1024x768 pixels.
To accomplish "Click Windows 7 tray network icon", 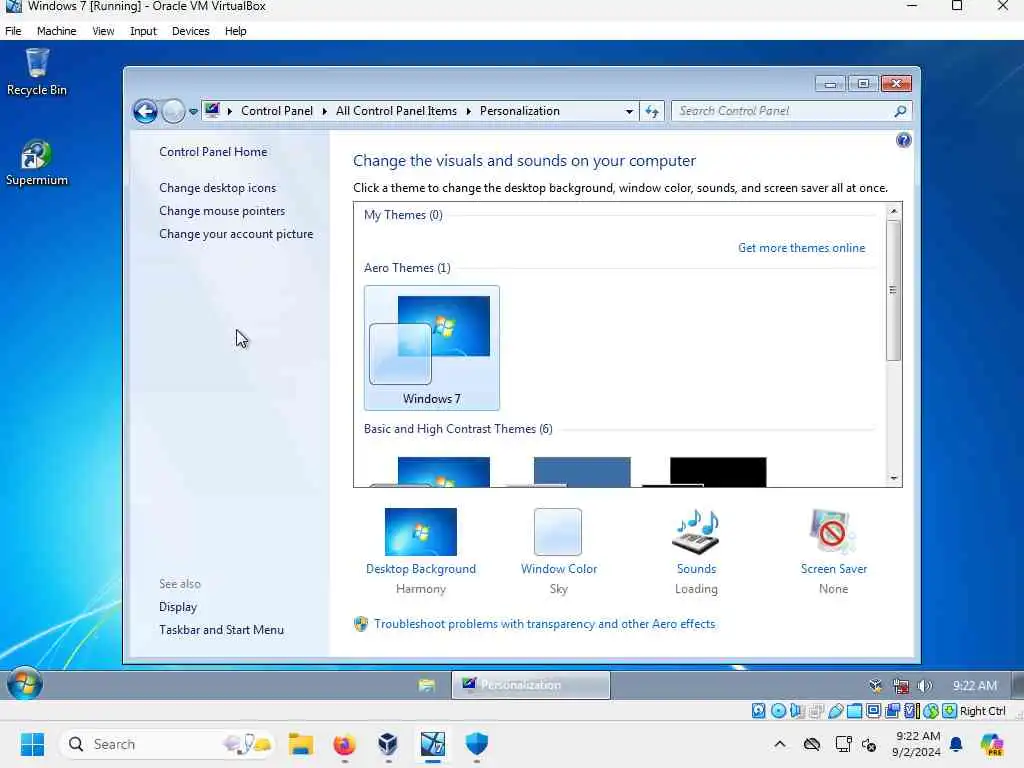I will coord(901,686).
